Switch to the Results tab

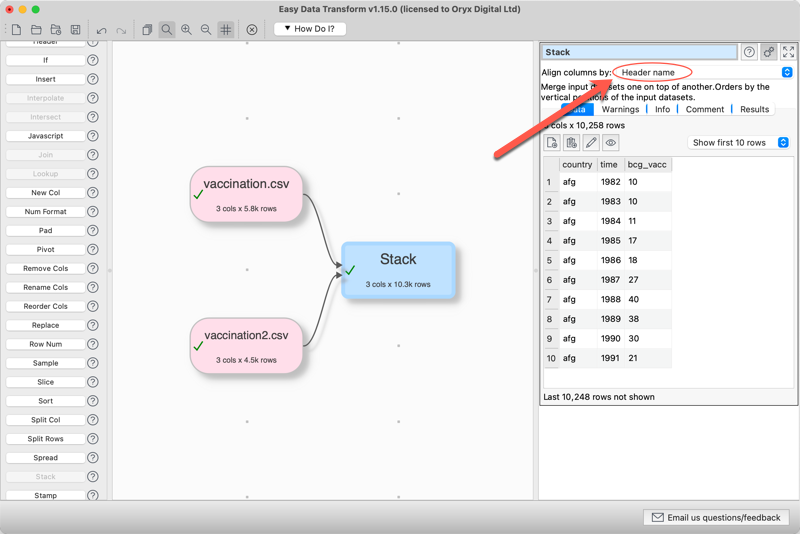click(x=754, y=109)
